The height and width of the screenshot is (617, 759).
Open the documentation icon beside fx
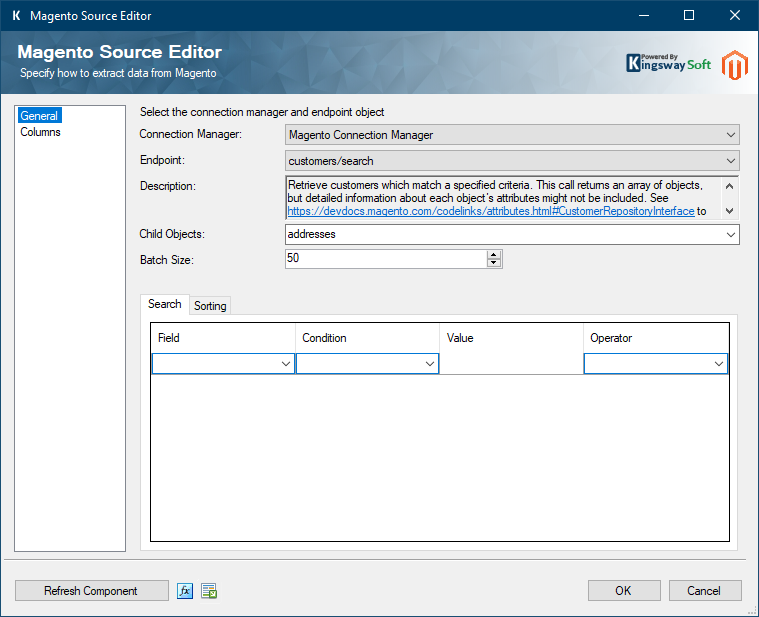209,591
